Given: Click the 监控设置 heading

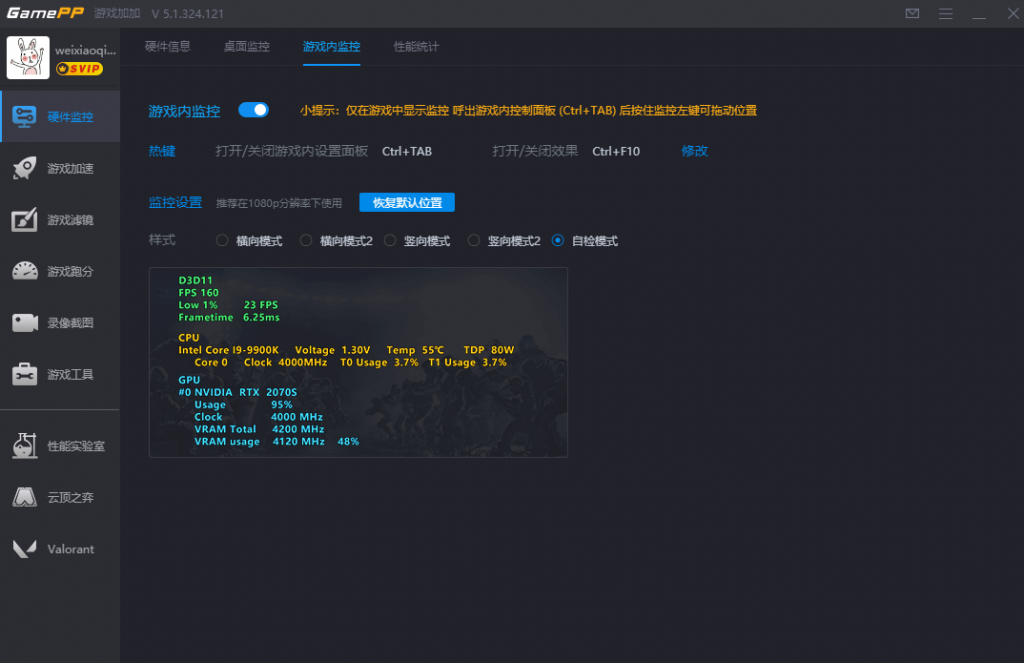Looking at the screenshot, I should 175,202.
